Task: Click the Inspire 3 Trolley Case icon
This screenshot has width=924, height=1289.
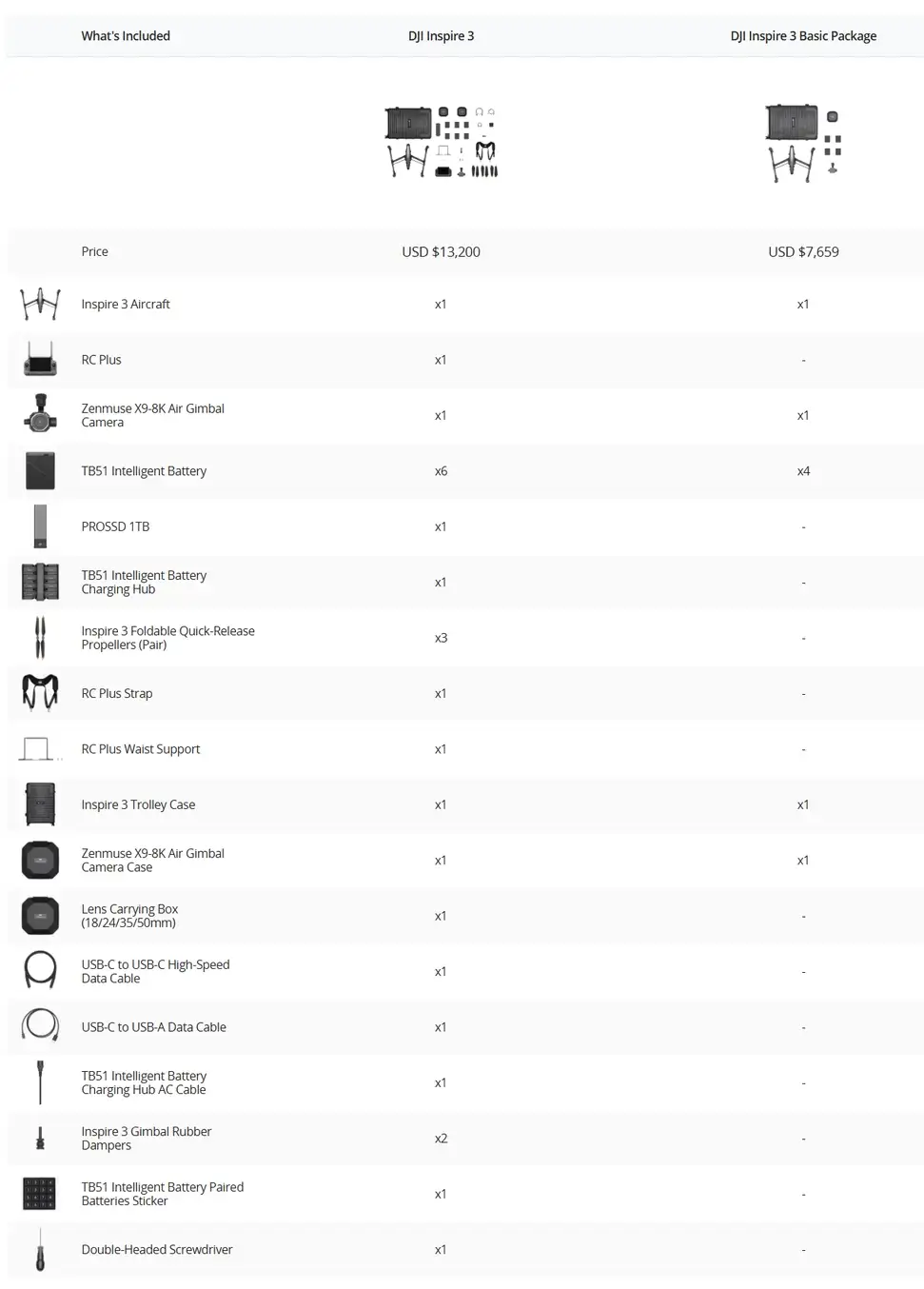Action: pyautogui.click(x=40, y=804)
